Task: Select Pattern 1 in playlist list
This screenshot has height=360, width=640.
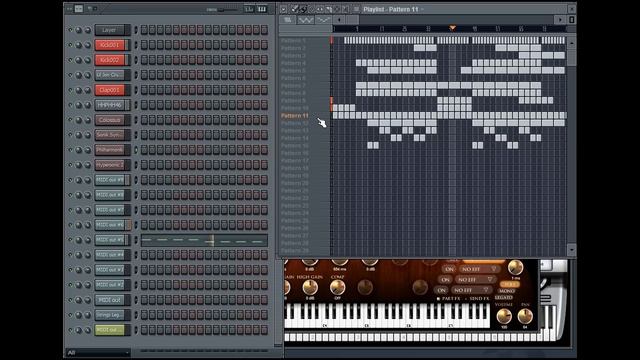Action: coord(293,40)
